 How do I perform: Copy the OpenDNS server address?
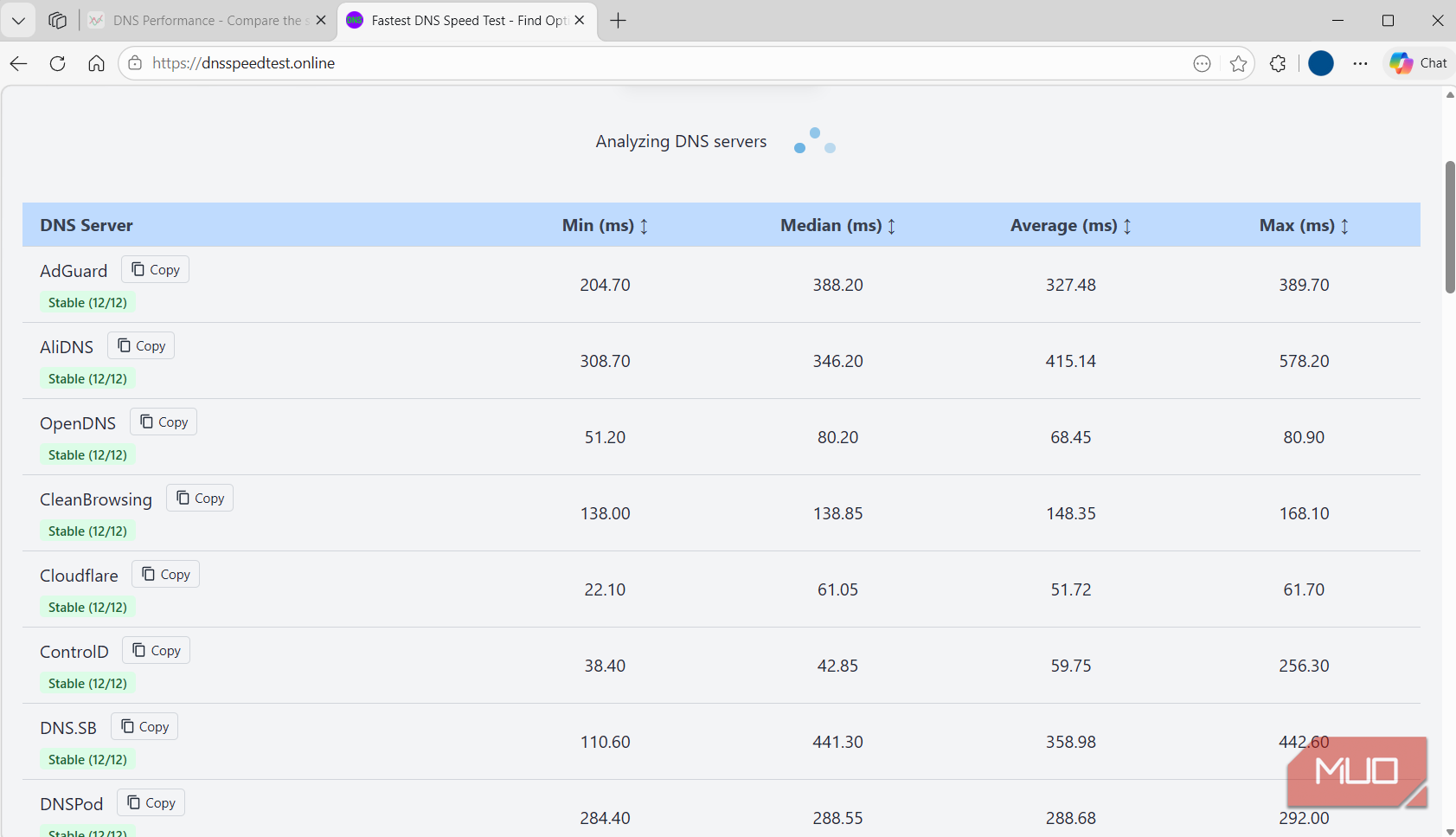coord(164,422)
